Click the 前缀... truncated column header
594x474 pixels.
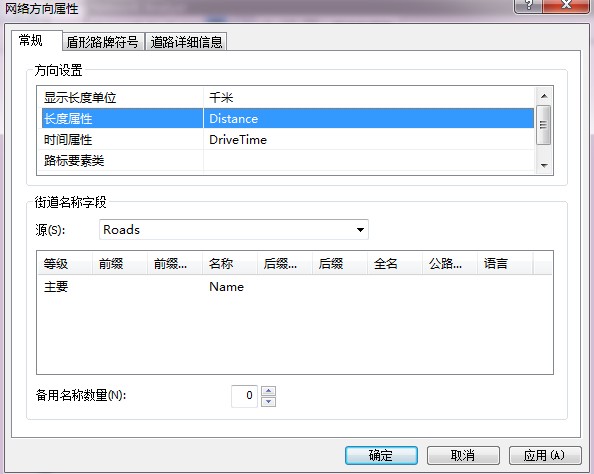[x=175, y=263]
